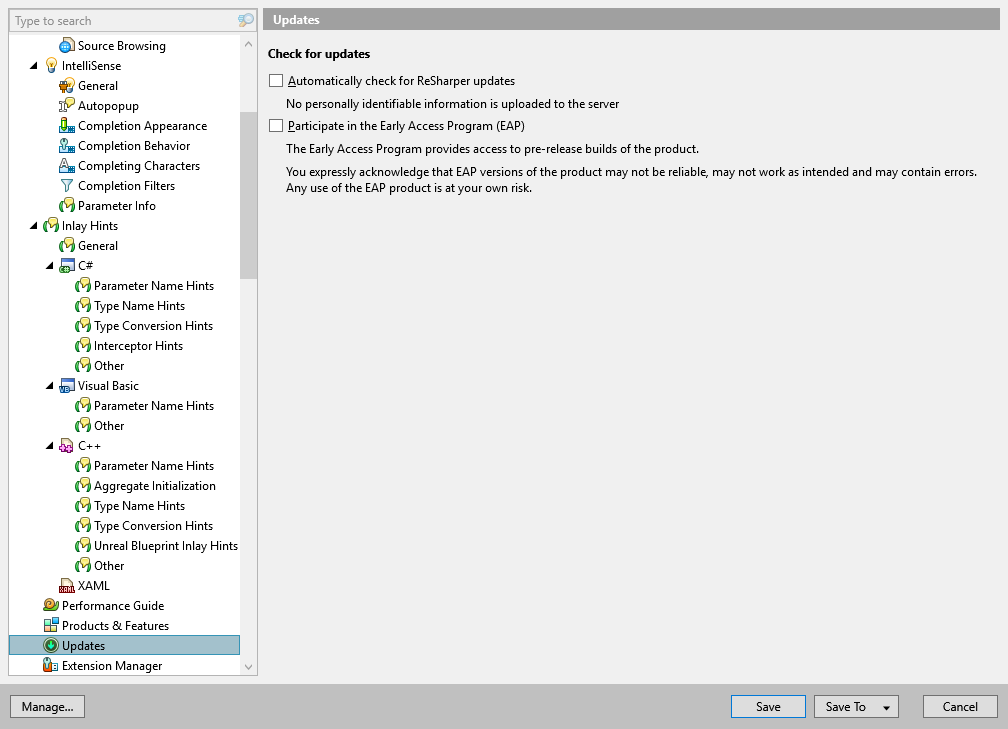The height and width of the screenshot is (729, 1008).
Task: Open Parameter Name Hints under C#
Action: 154,285
